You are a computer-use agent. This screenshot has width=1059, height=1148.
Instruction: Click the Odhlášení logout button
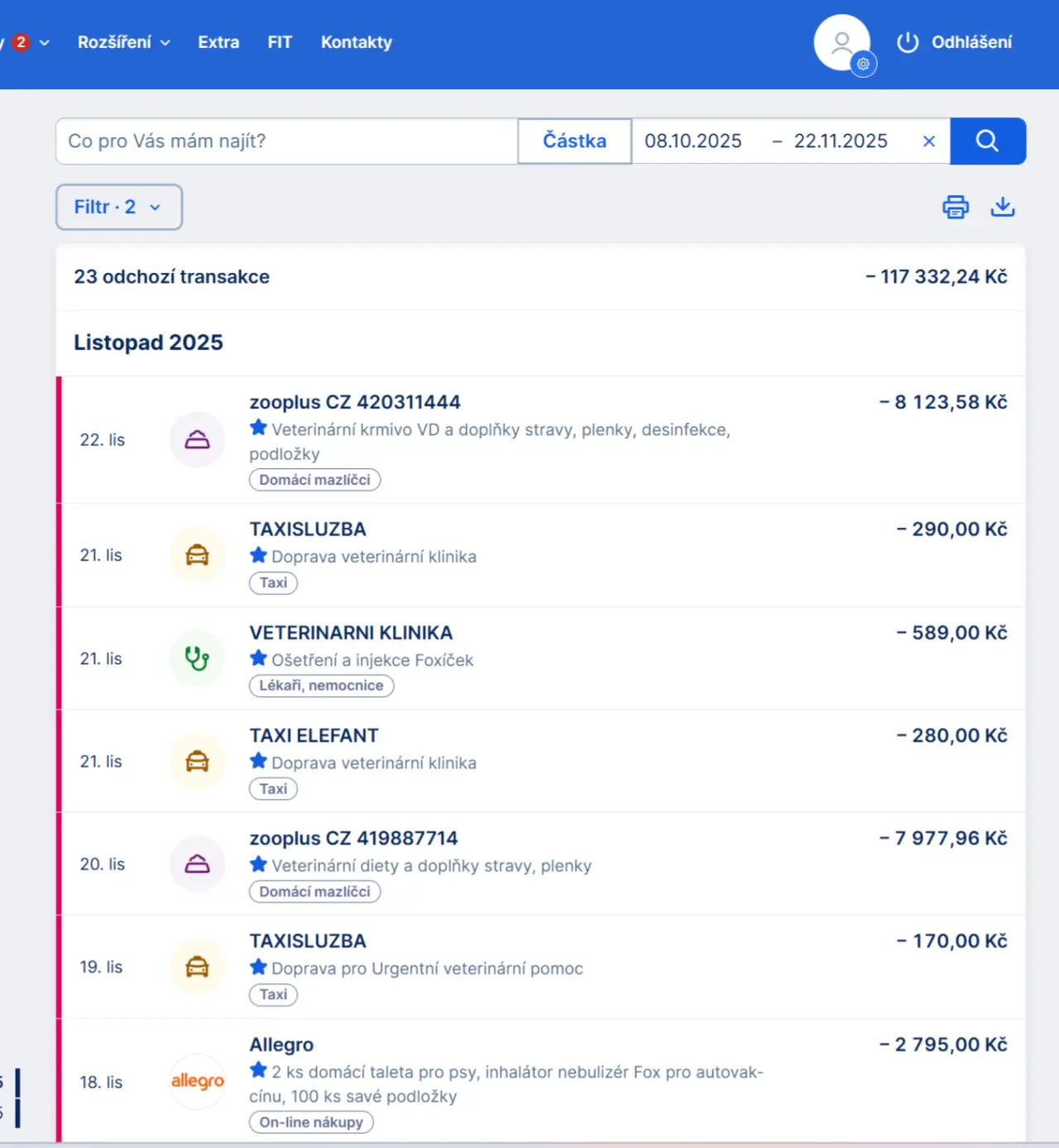click(x=955, y=42)
